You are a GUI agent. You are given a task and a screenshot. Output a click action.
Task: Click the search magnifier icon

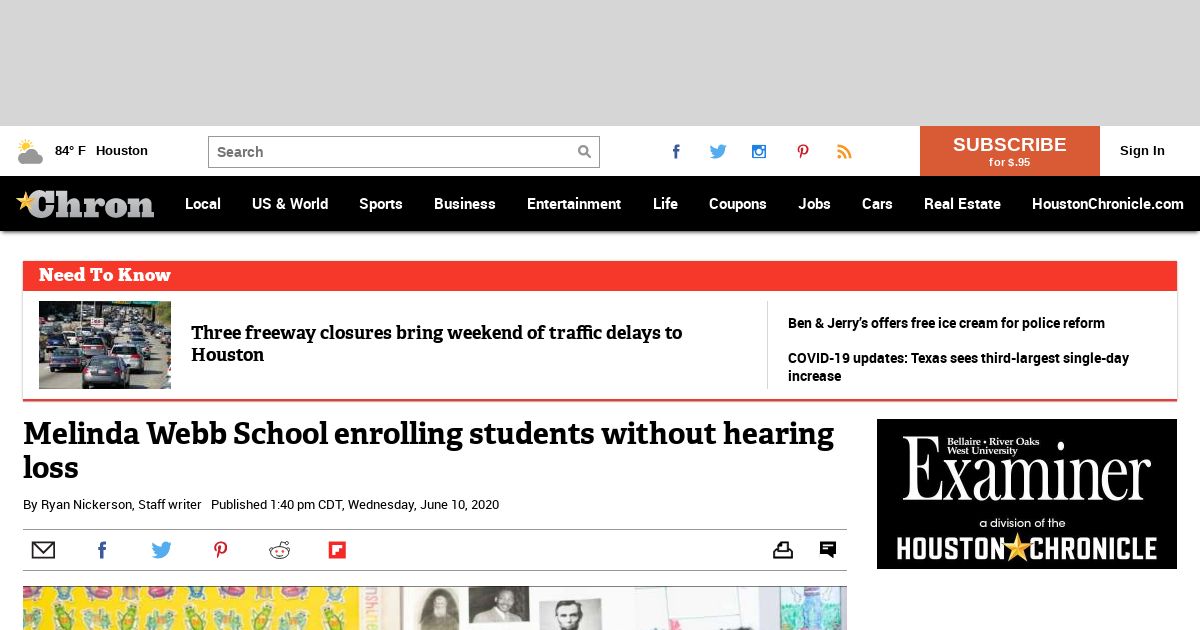[x=584, y=152]
